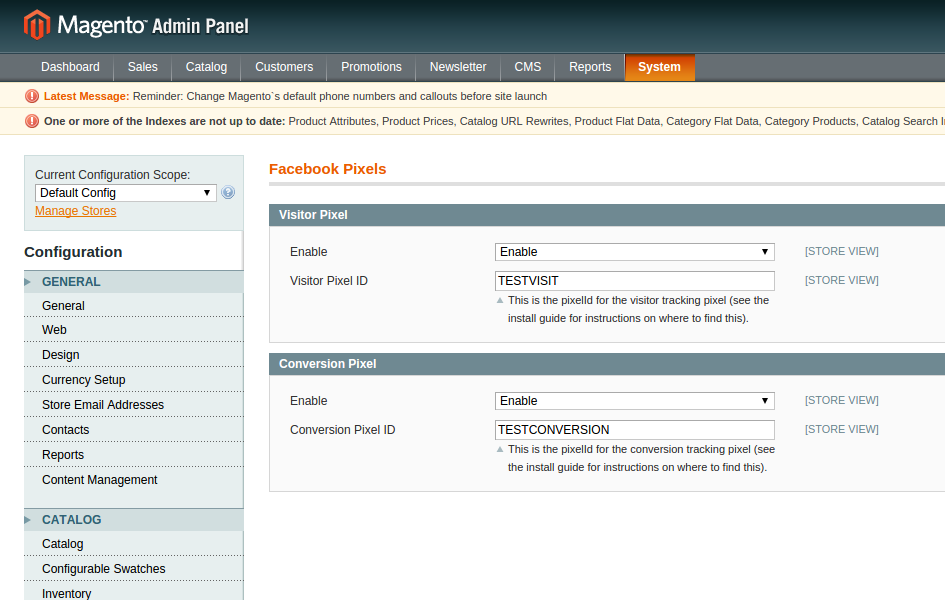Open the Sales menu

(x=143, y=67)
